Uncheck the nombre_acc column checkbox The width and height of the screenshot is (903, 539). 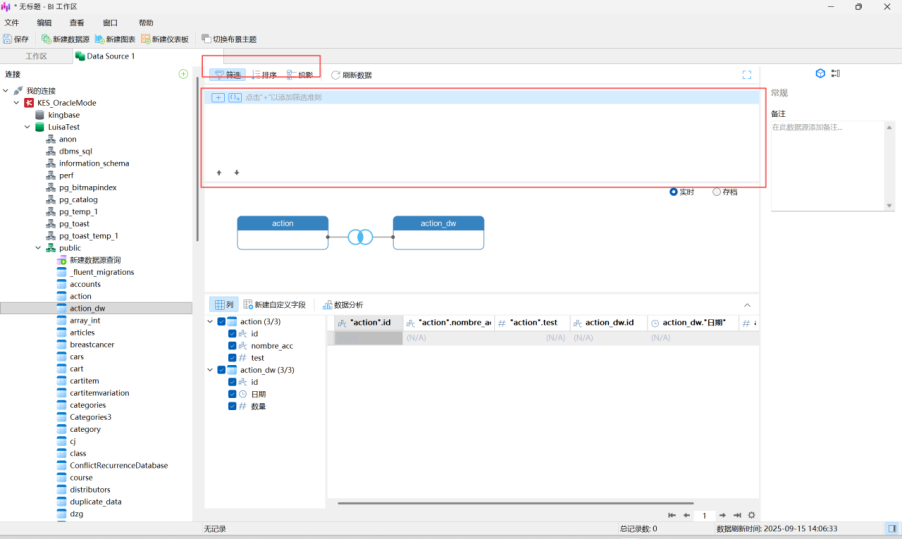coord(232,345)
